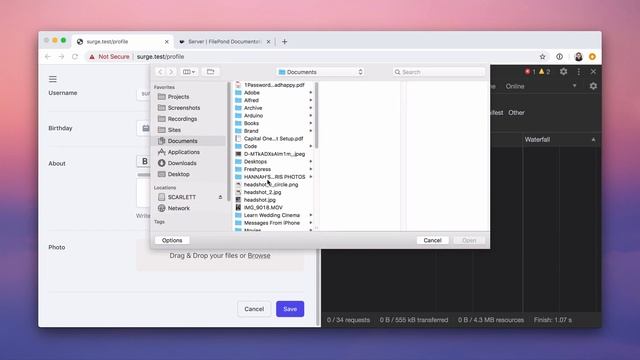Open the Desktops folder
The width and height of the screenshot is (640, 360).
tap(255, 162)
